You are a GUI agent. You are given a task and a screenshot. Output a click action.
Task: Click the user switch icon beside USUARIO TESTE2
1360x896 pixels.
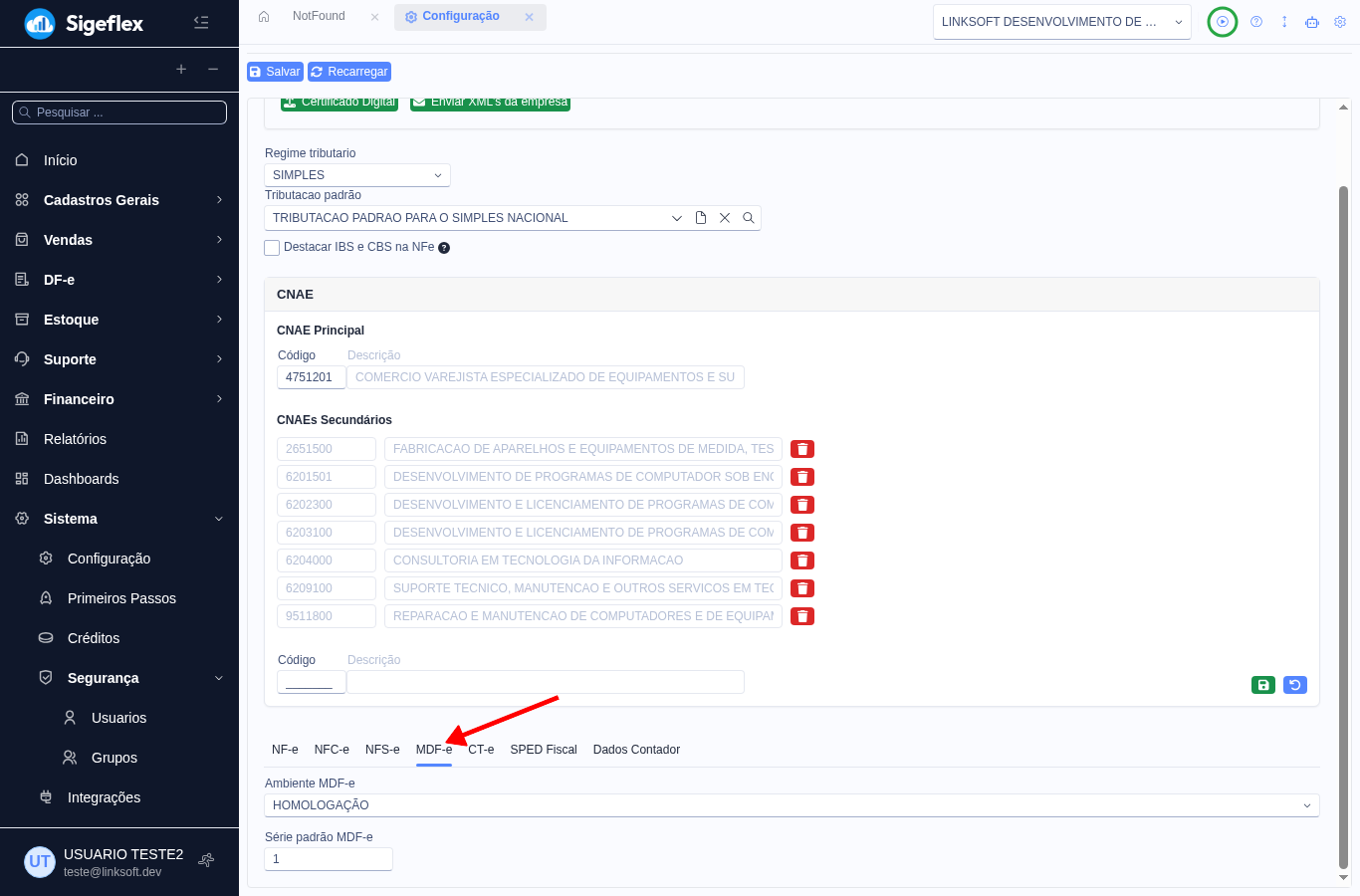[x=206, y=860]
